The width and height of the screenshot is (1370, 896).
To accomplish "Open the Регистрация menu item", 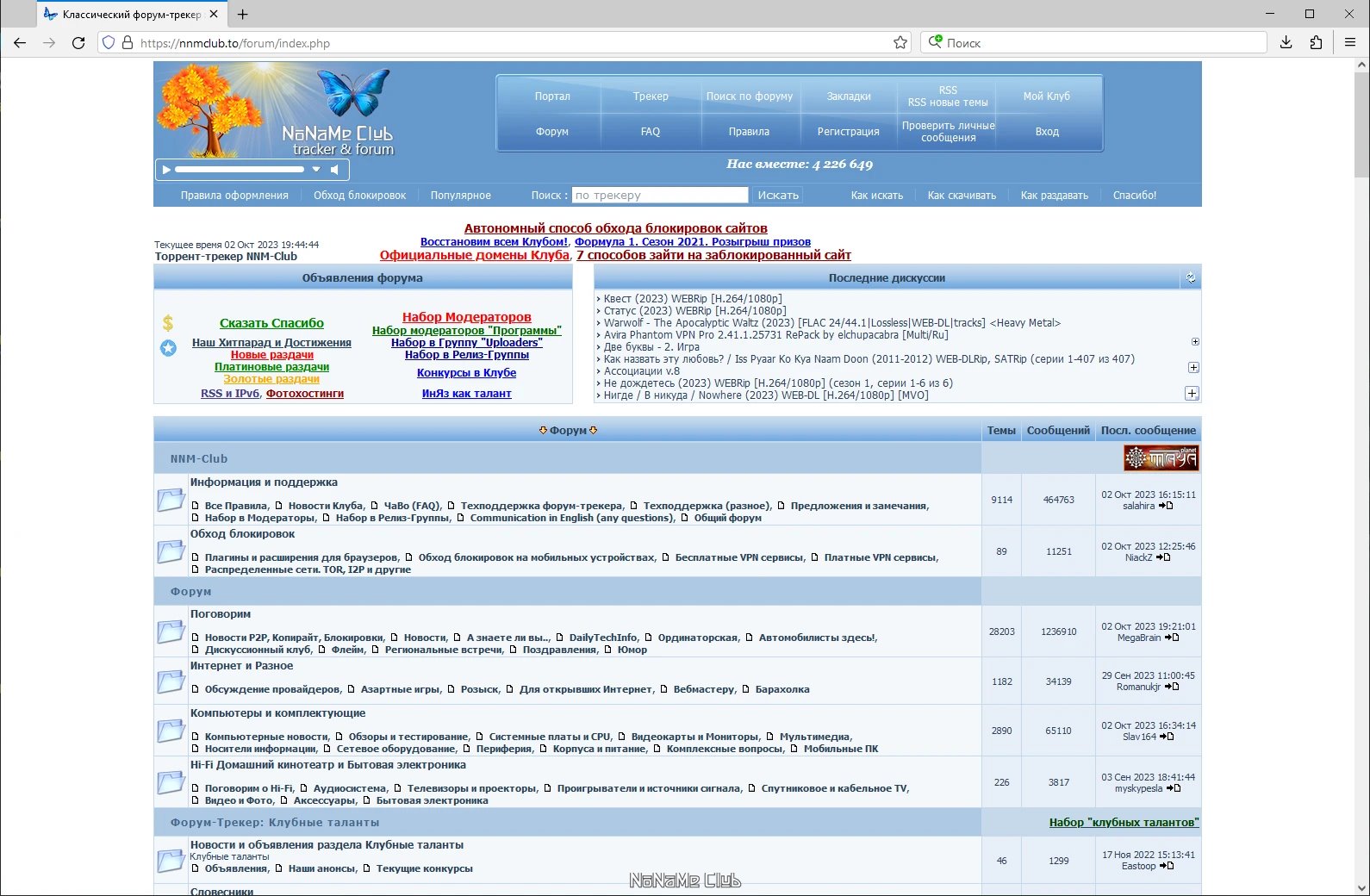I will click(x=849, y=132).
